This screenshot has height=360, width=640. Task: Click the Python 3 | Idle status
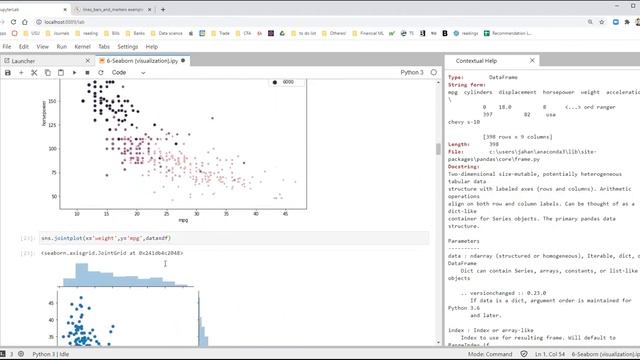click(51, 354)
